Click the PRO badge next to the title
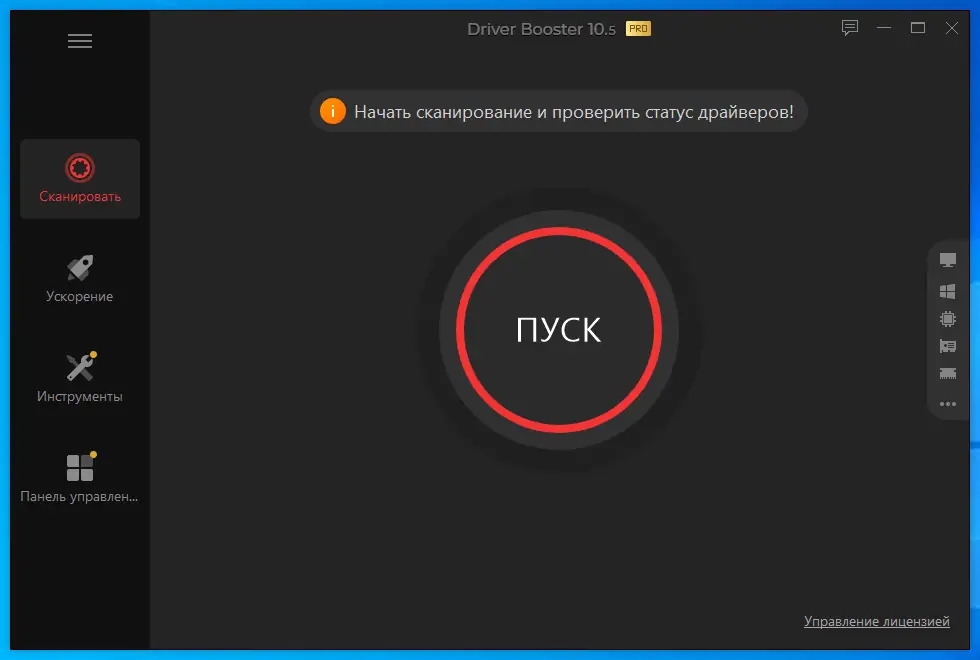This screenshot has height=660, width=980. pos(637,29)
